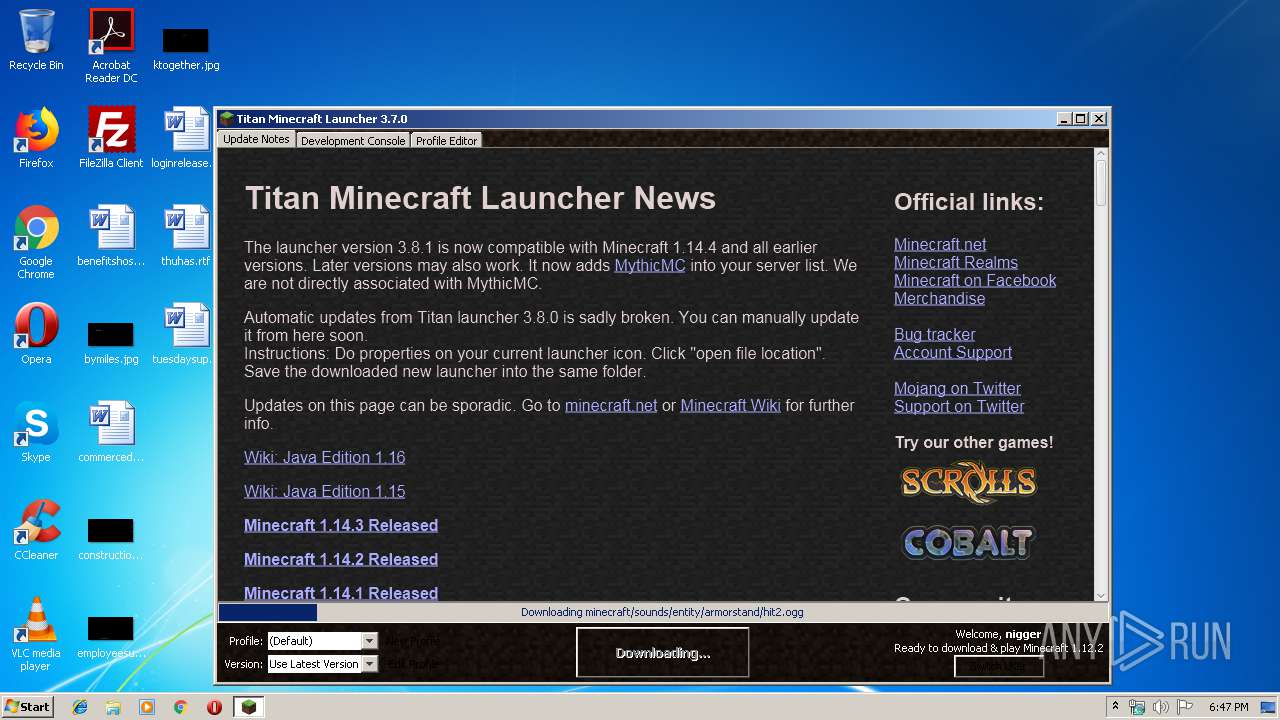
Task: Open the Start menu
Action: pos(27,707)
